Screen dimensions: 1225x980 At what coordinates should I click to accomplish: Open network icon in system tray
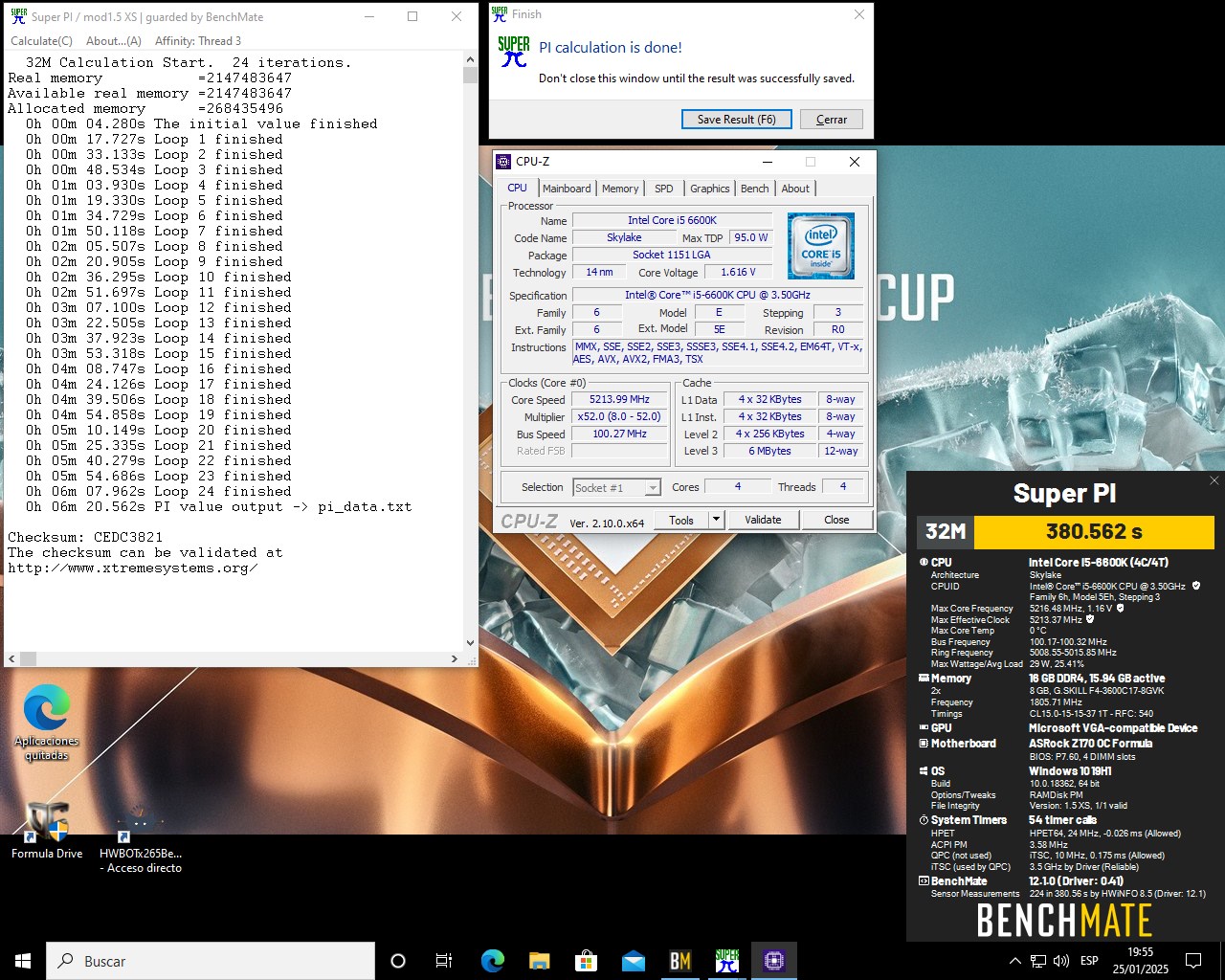point(1038,961)
